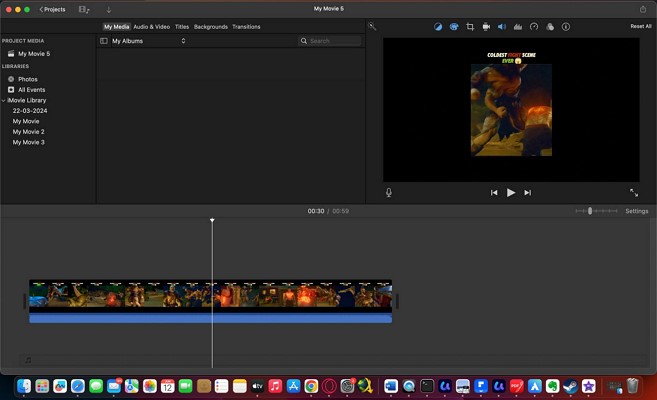This screenshot has width=657, height=400.
Task: Click Reset All adjustments
Action: point(641,26)
